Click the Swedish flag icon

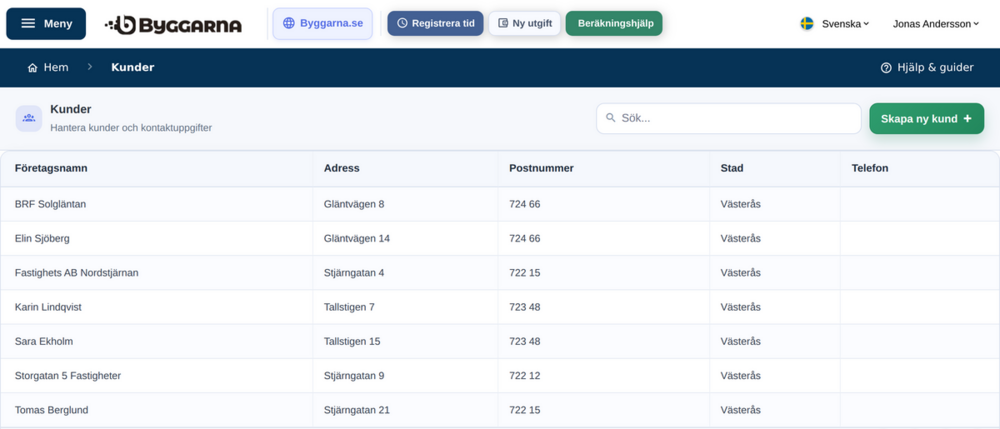click(807, 24)
